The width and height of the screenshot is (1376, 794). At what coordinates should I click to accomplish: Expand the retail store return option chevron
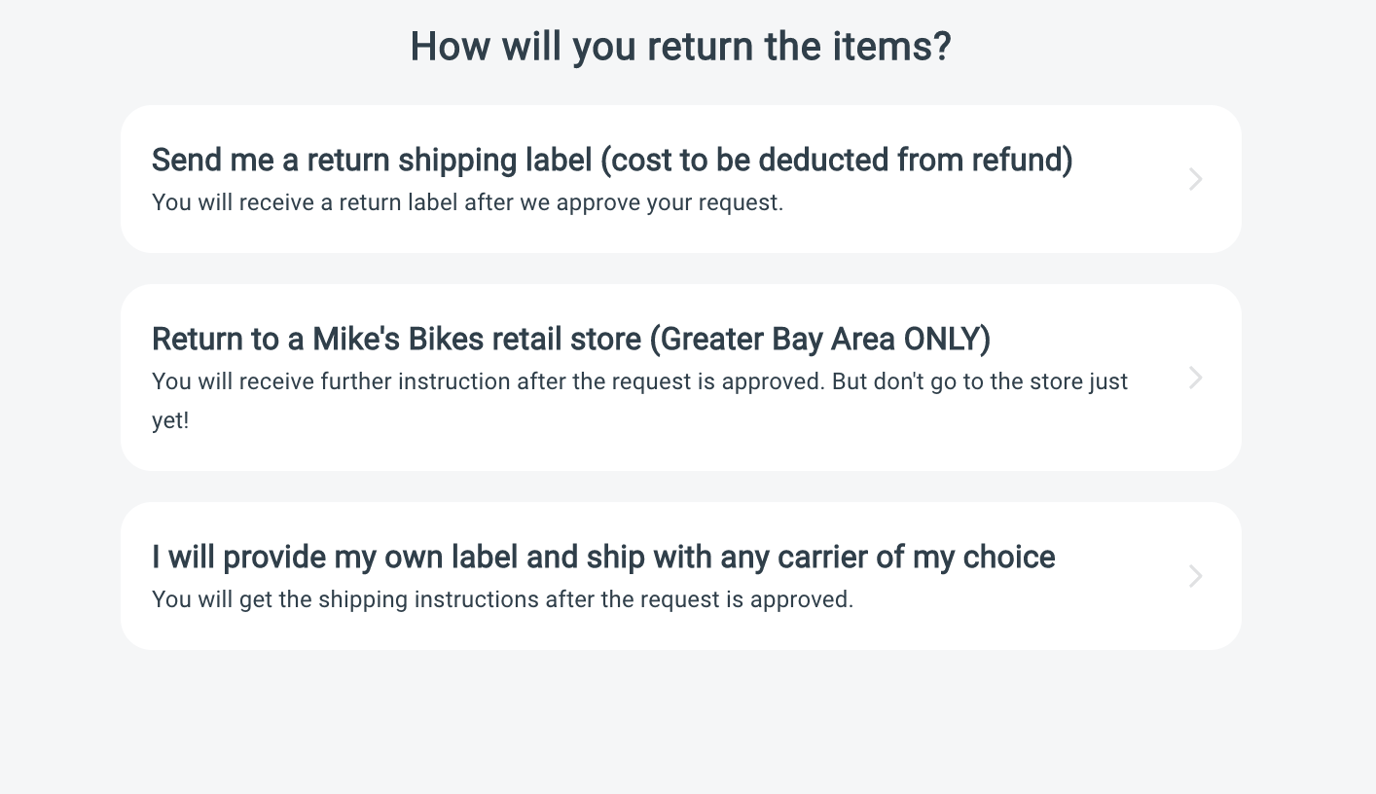pos(1195,377)
